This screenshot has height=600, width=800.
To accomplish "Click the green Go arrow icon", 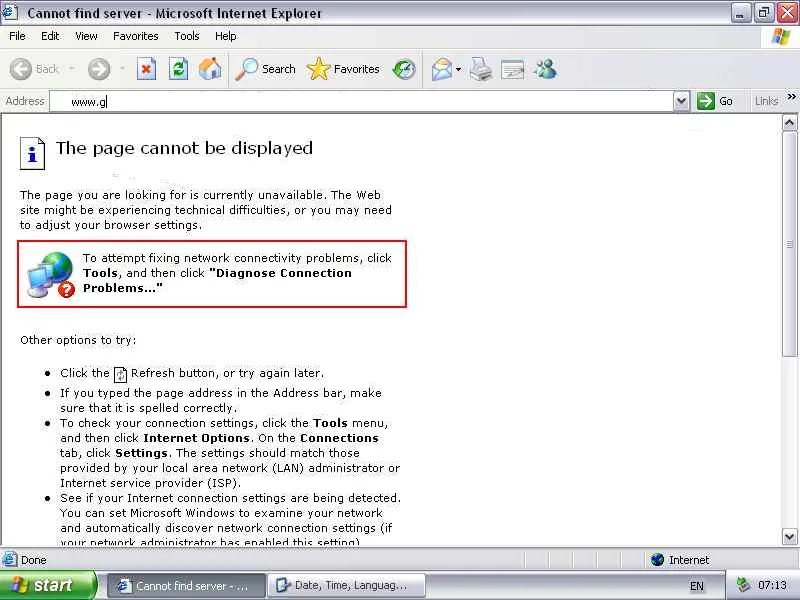I will pyautogui.click(x=706, y=101).
